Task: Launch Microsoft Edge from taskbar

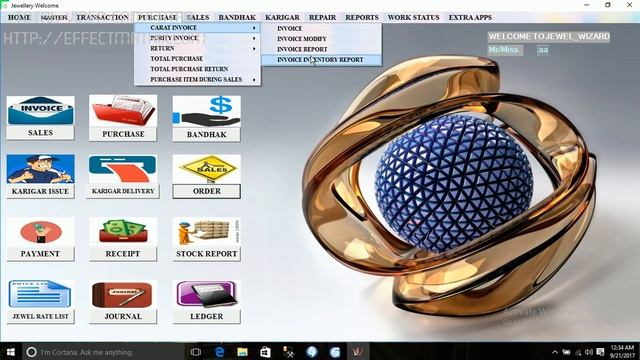Action: (219, 352)
